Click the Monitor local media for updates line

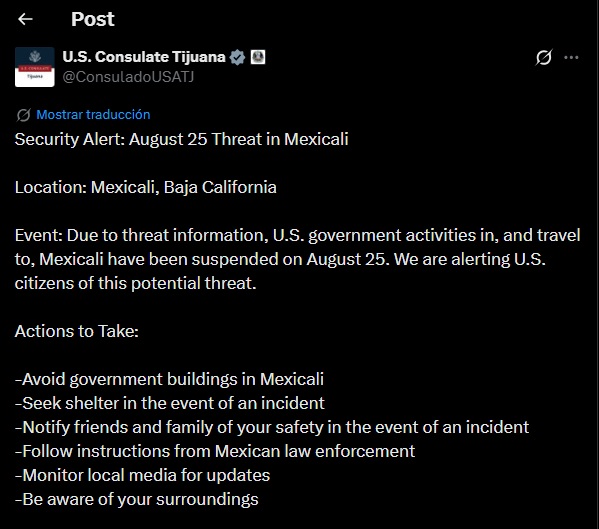142,476
